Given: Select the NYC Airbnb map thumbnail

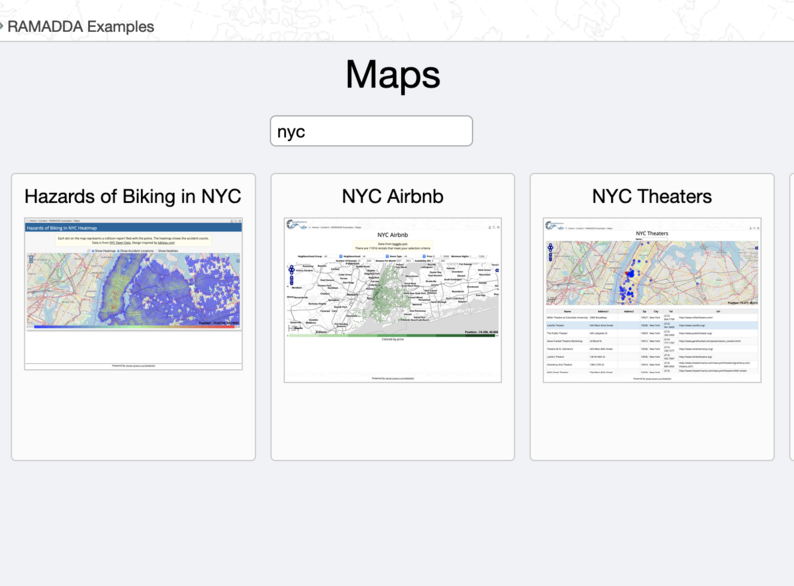Looking at the screenshot, I should pyautogui.click(x=392, y=300).
